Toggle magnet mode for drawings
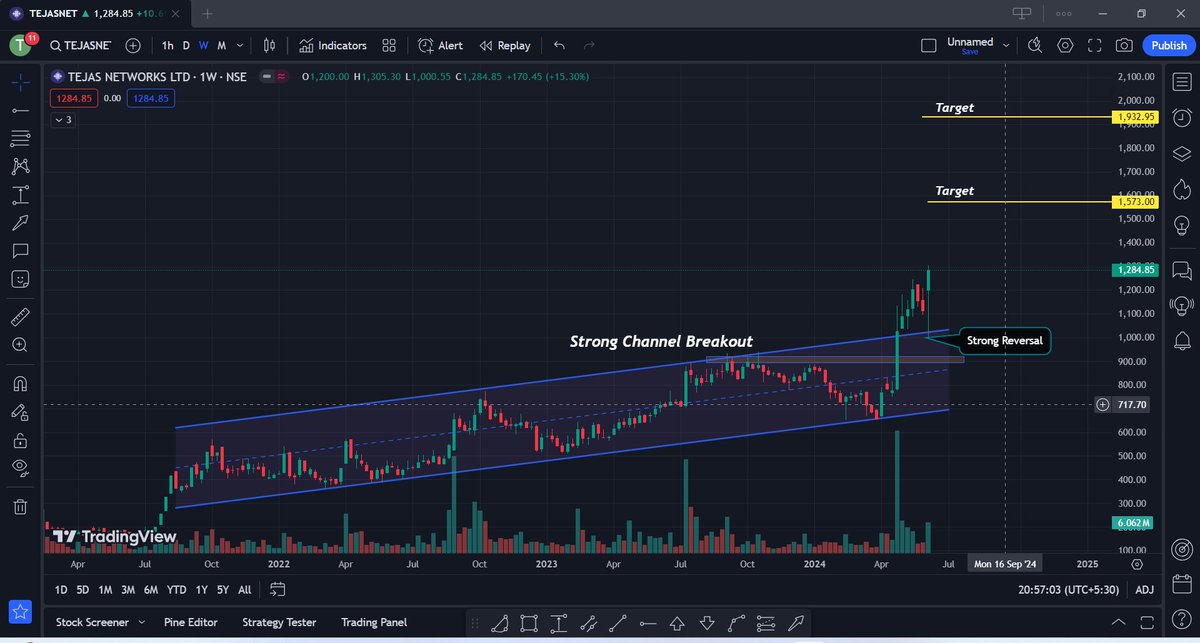Viewport: 1200px width, 643px height. [x=20, y=383]
